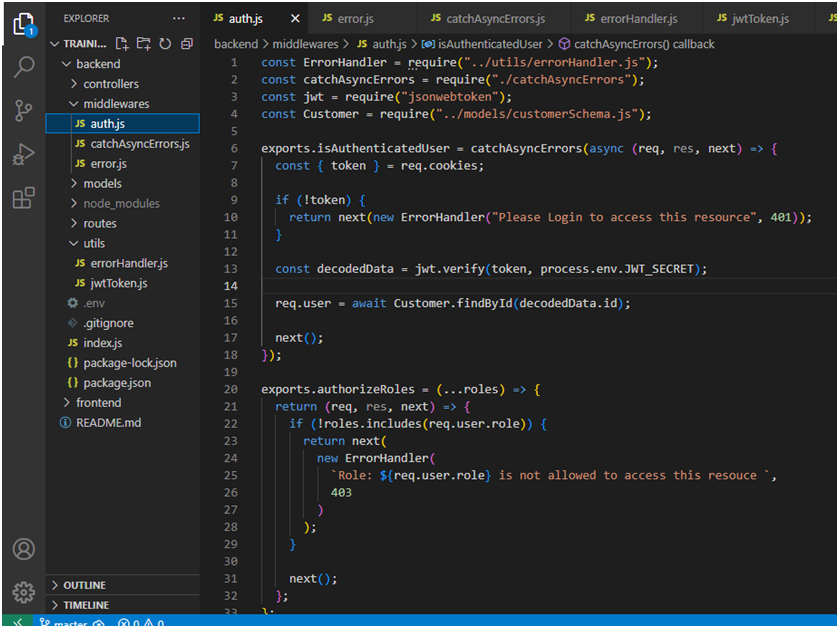The image size is (839, 628).
Task: Open the Search view in activity bar
Action: coord(24,67)
